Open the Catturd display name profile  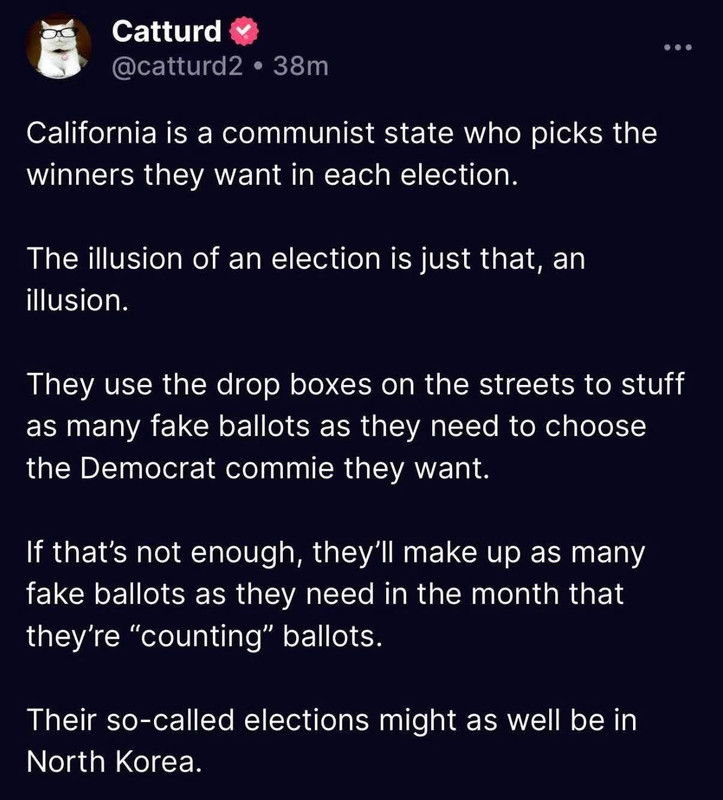[167, 31]
